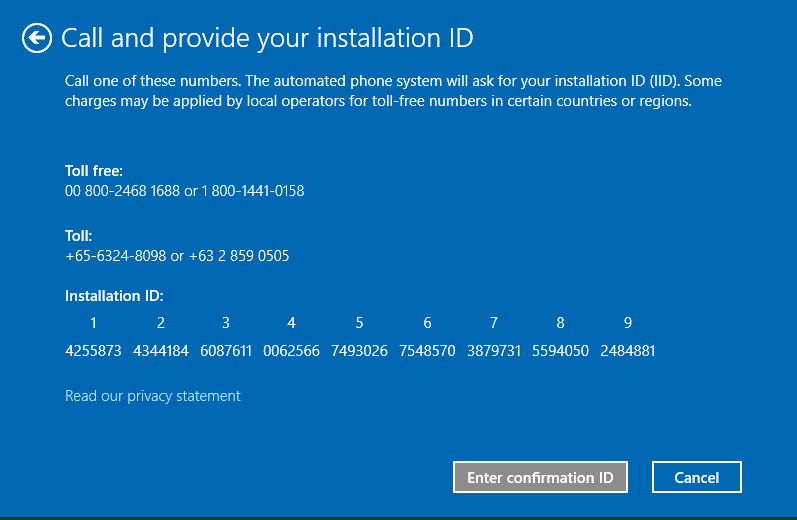This screenshot has height=520, width=797.
Task: Select toll-free number 00 800-2468 1688
Action: (x=122, y=191)
